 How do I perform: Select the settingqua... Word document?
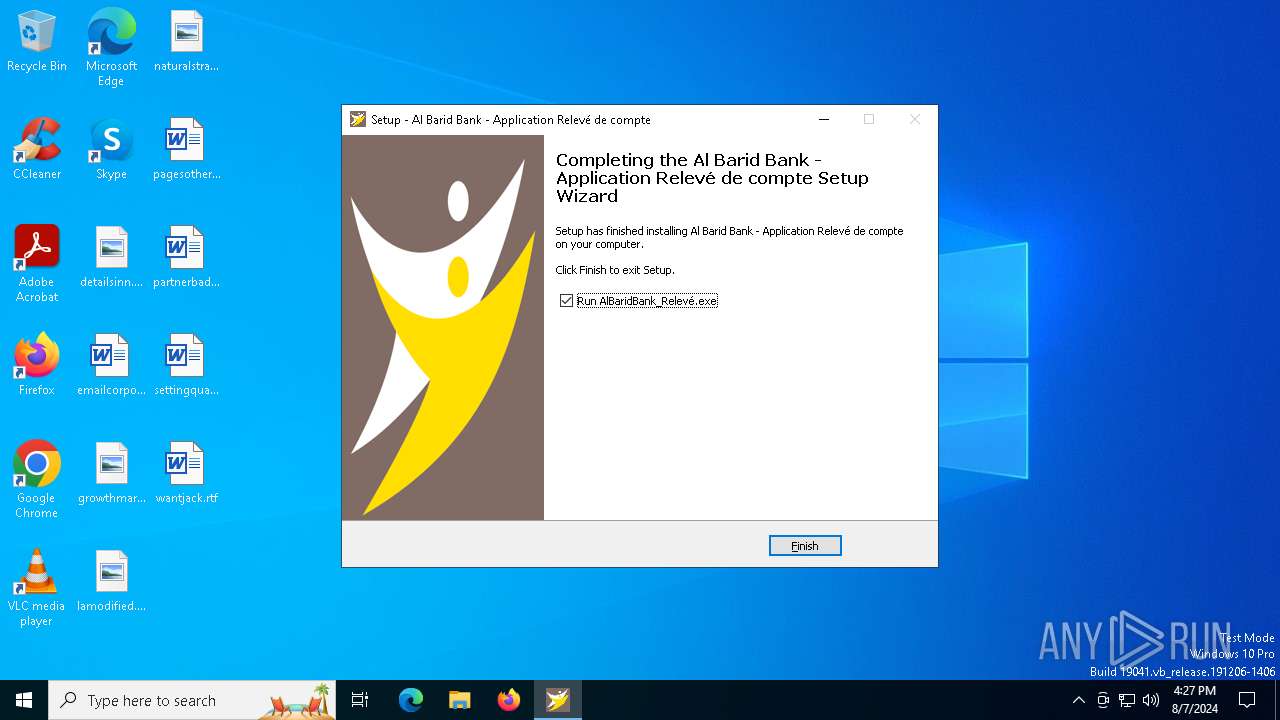186,366
